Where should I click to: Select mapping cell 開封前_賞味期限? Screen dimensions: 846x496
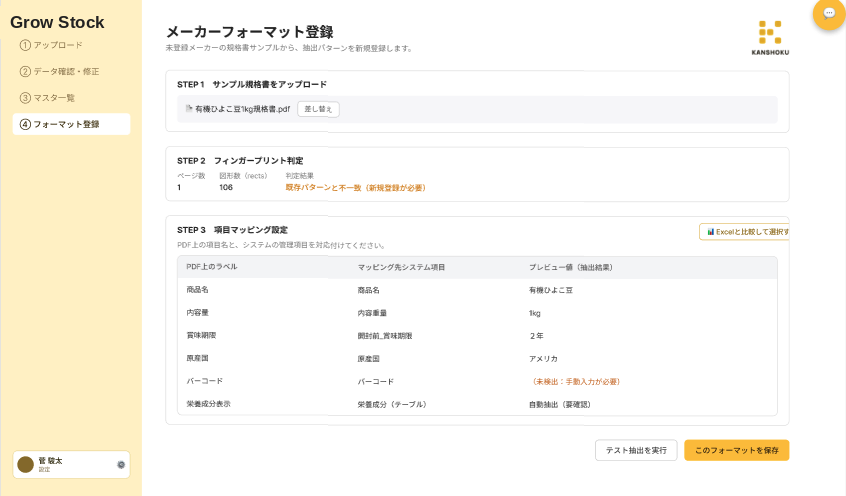[385, 336]
